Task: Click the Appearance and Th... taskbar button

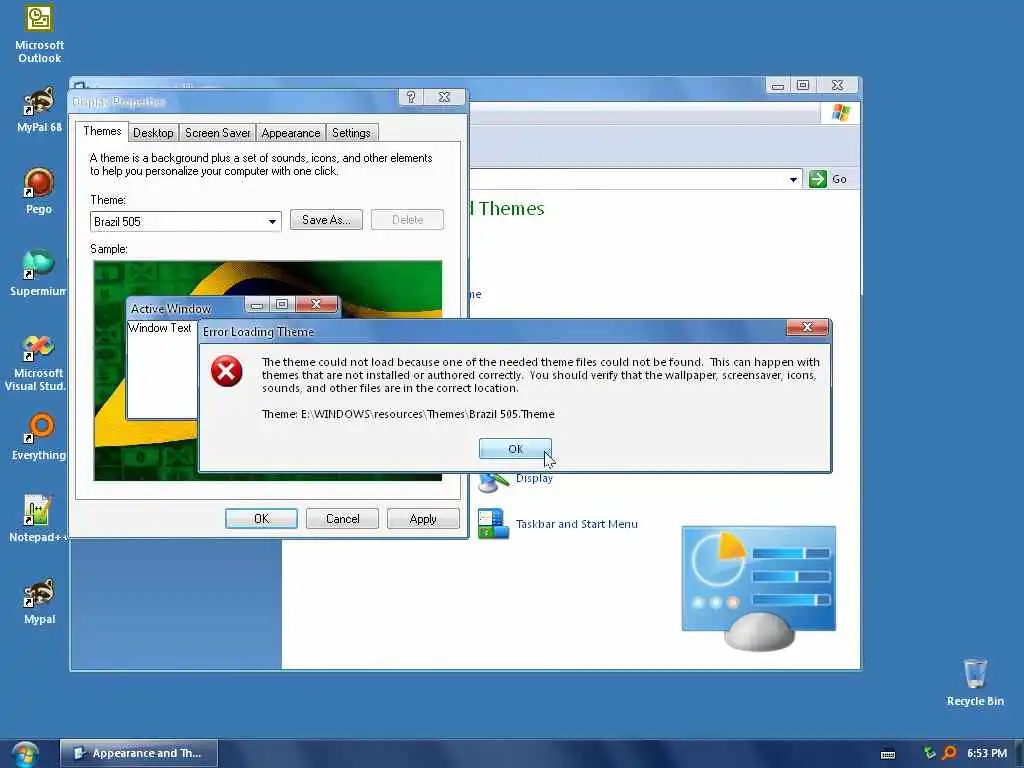Action: click(139, 753)
